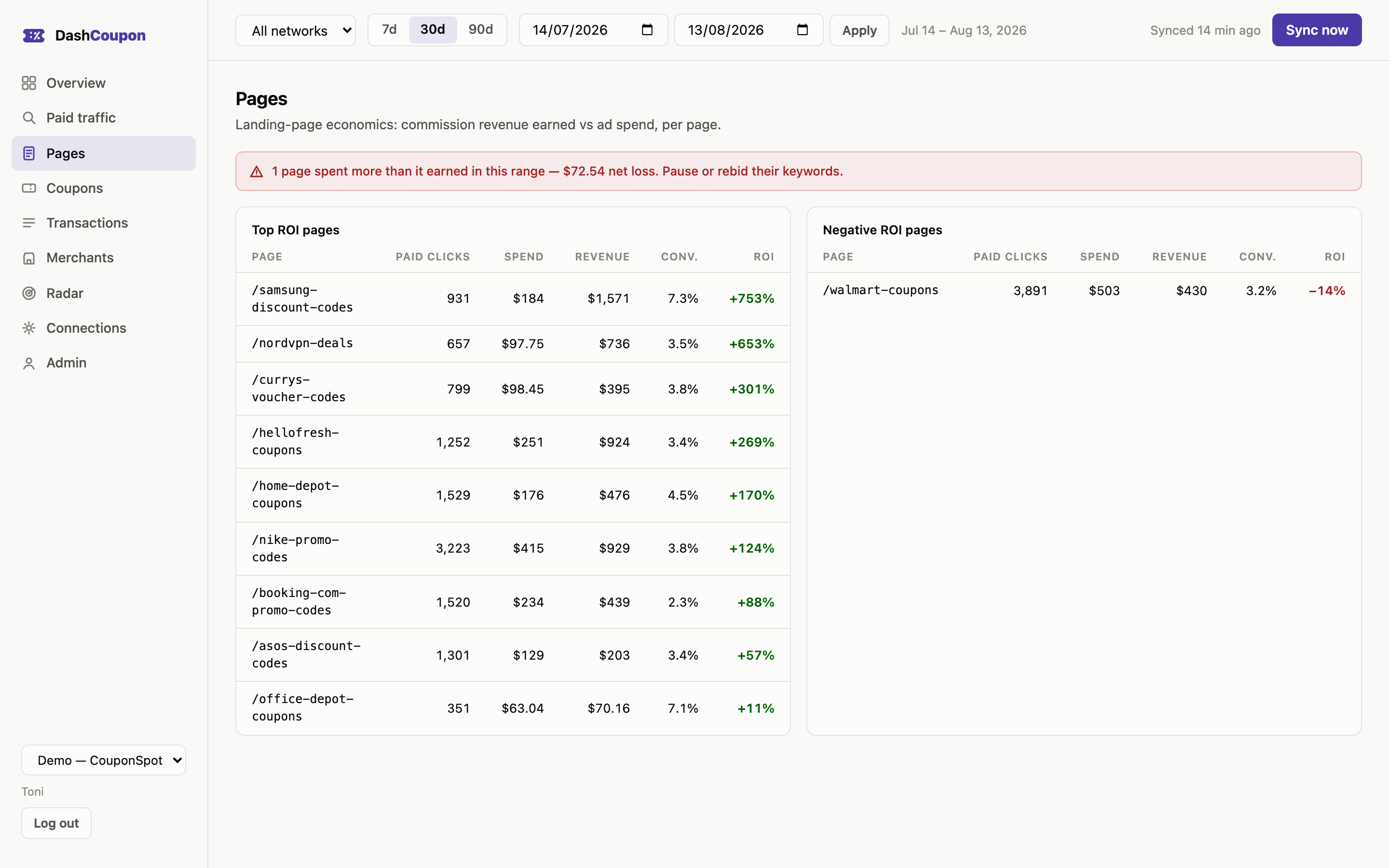Click the DashCoupon brand name

pyautogui.click(x=100, y=36)
